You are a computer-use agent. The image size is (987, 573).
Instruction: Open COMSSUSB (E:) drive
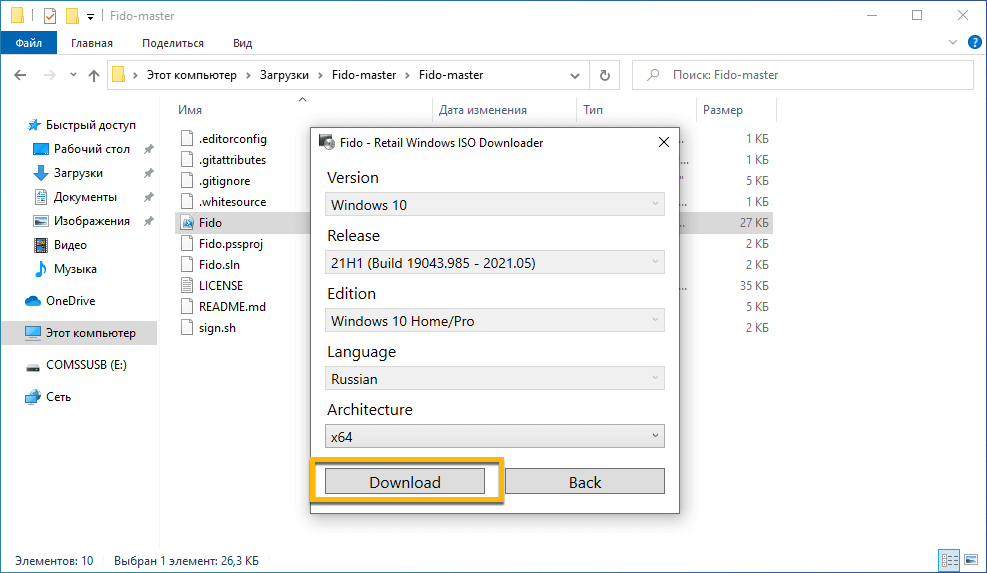[86, 365]
